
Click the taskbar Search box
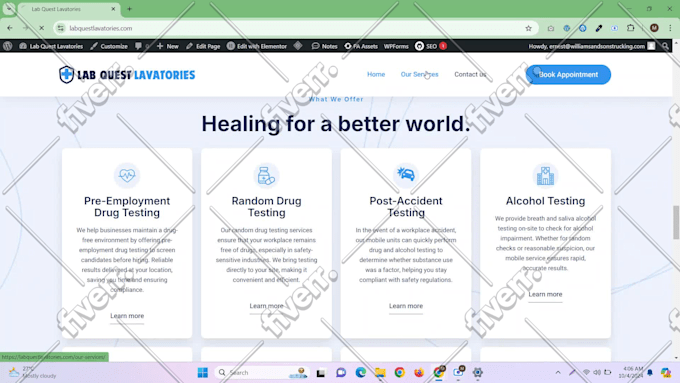pyautogui.click(x=262, y=372)
